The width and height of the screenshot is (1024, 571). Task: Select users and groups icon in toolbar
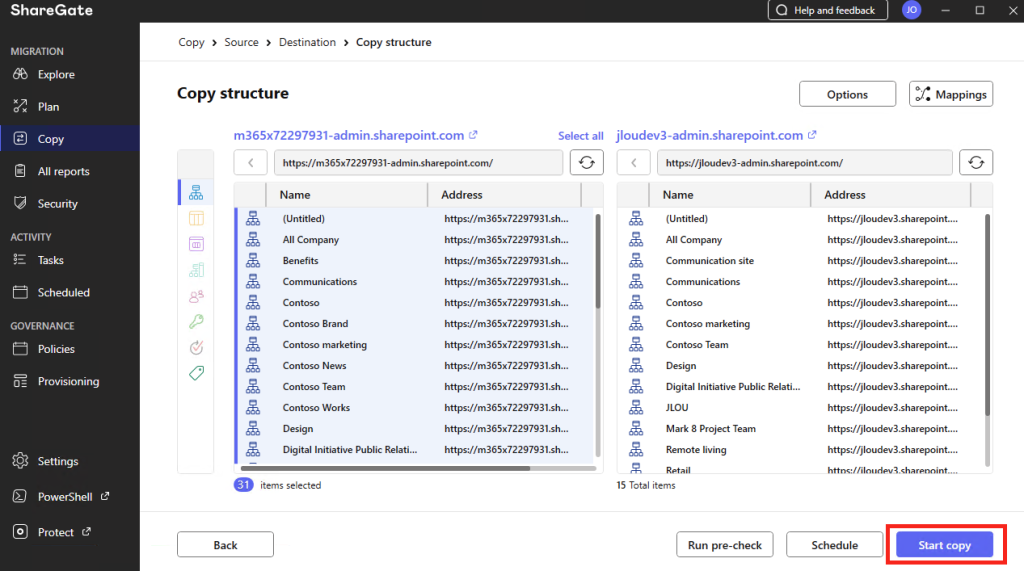[196, 296]
